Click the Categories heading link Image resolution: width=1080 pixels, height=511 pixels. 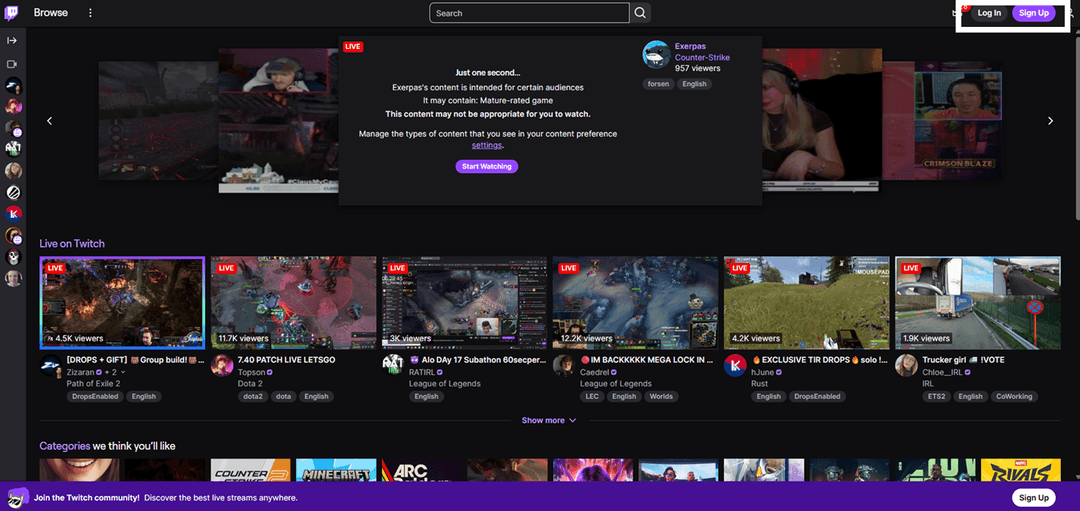click(65, 446)
